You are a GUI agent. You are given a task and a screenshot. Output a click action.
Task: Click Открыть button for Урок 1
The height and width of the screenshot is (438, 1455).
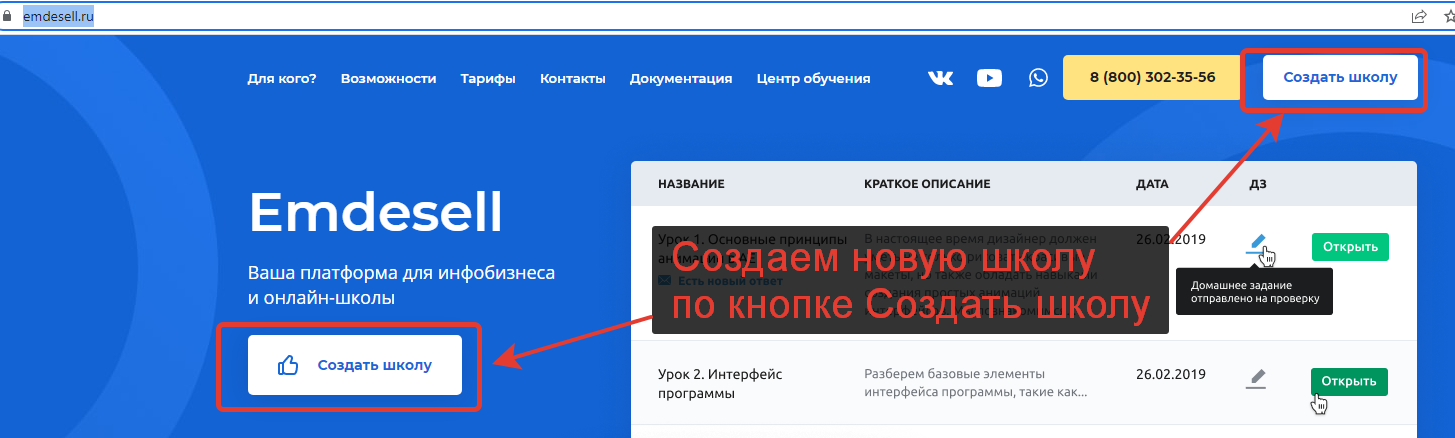tap(1350, 246)
